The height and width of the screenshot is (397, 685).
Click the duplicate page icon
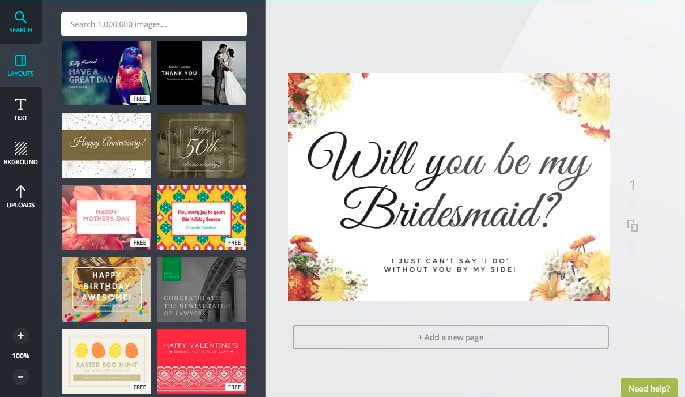tap(632, 226)
